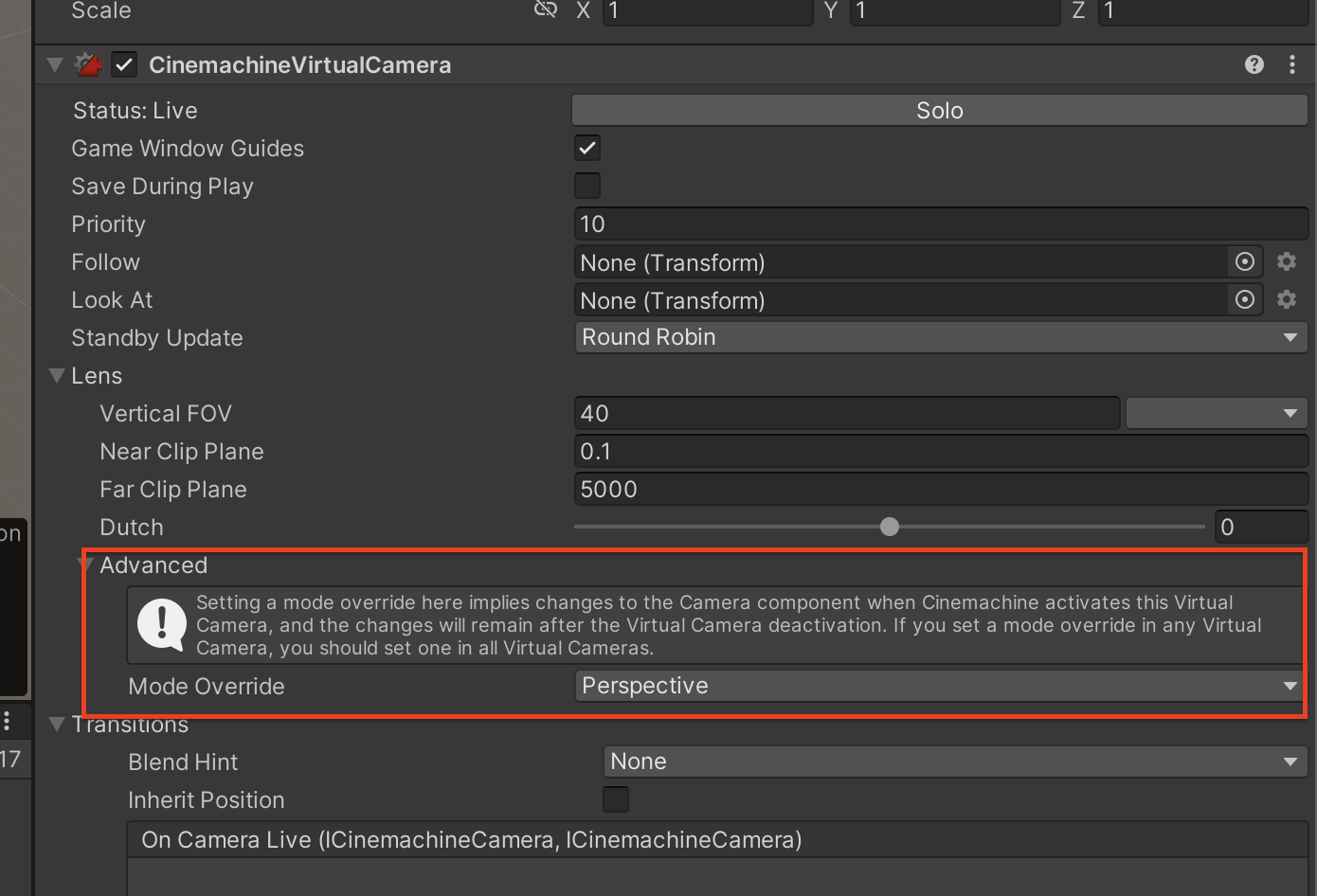Screen dimensions: 1317x896
Task: Click the Far Clip Plane field
Action: click(941, 489)
